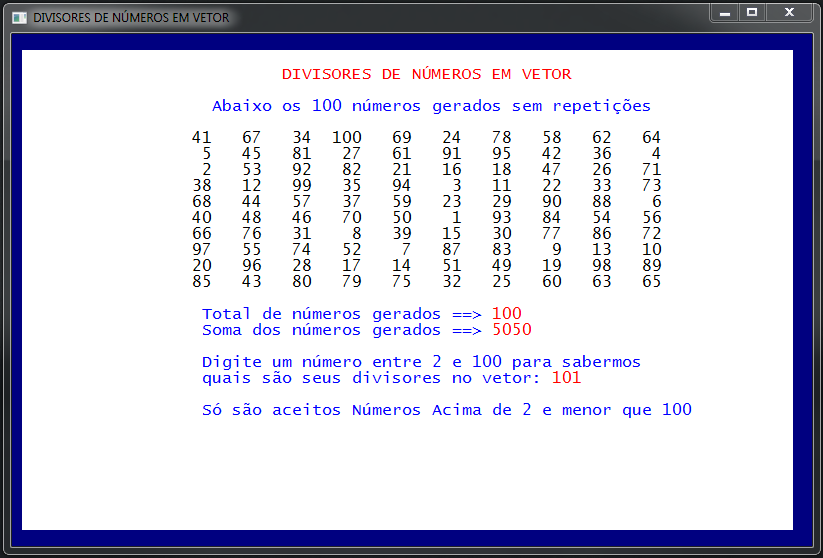Click the typed input value 101
Screen dimensions: 823x558
566,378
